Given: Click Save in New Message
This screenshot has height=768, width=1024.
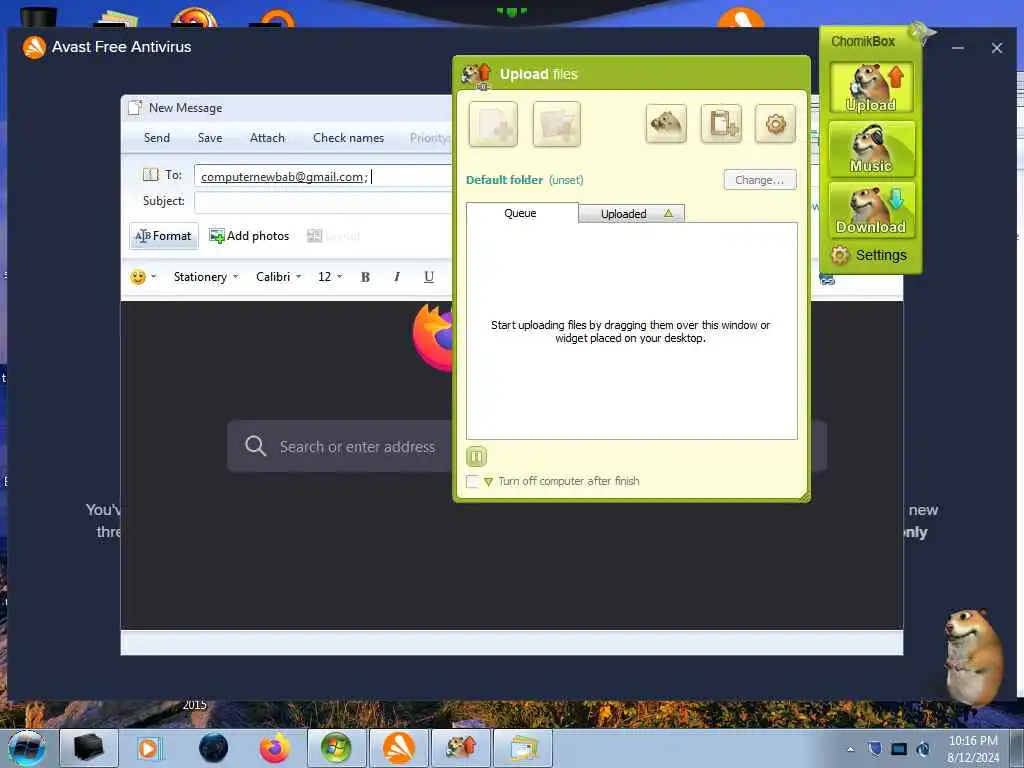Looking at the screenshot, I should [x=210, y=138].
